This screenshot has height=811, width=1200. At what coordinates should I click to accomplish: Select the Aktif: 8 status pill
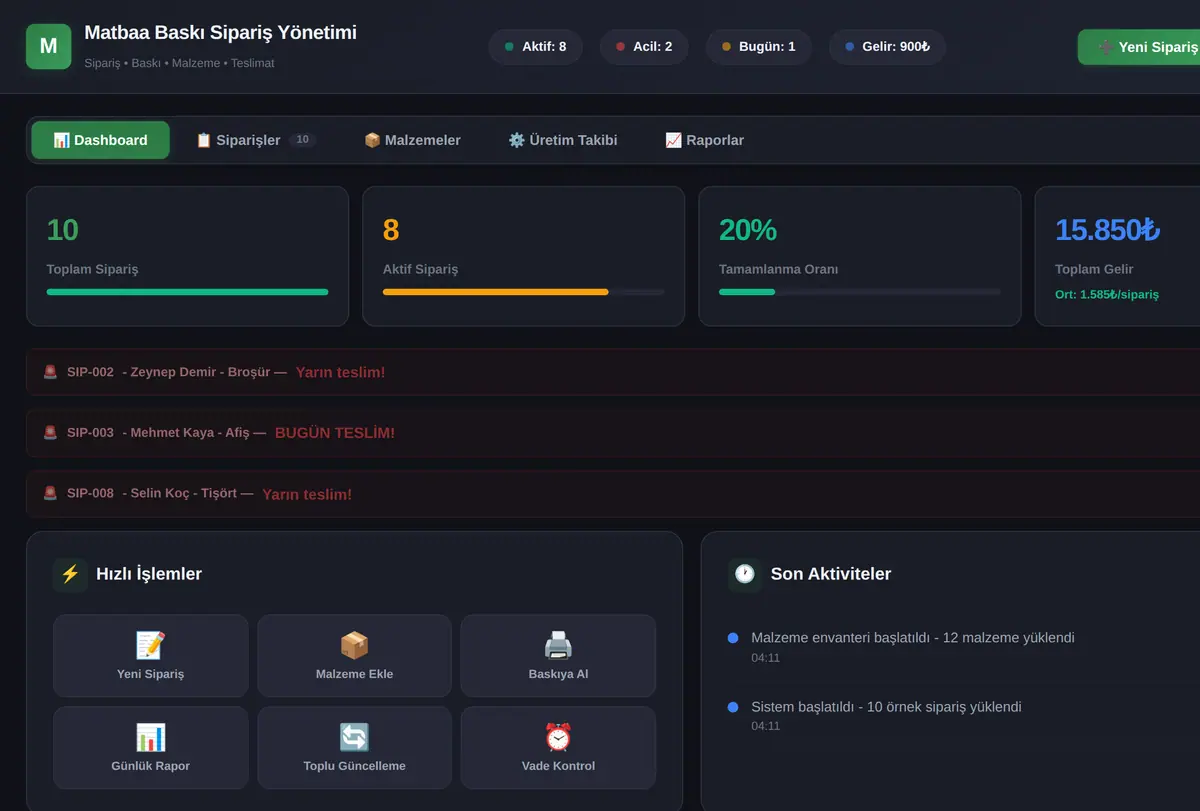pyautogui.click(x=535, y=46)
